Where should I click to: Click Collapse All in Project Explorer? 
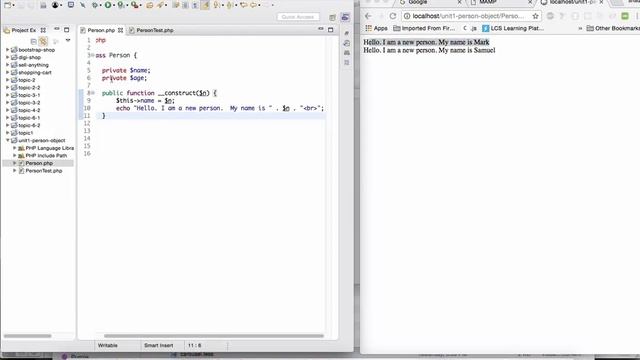click(x=33, y=41)
